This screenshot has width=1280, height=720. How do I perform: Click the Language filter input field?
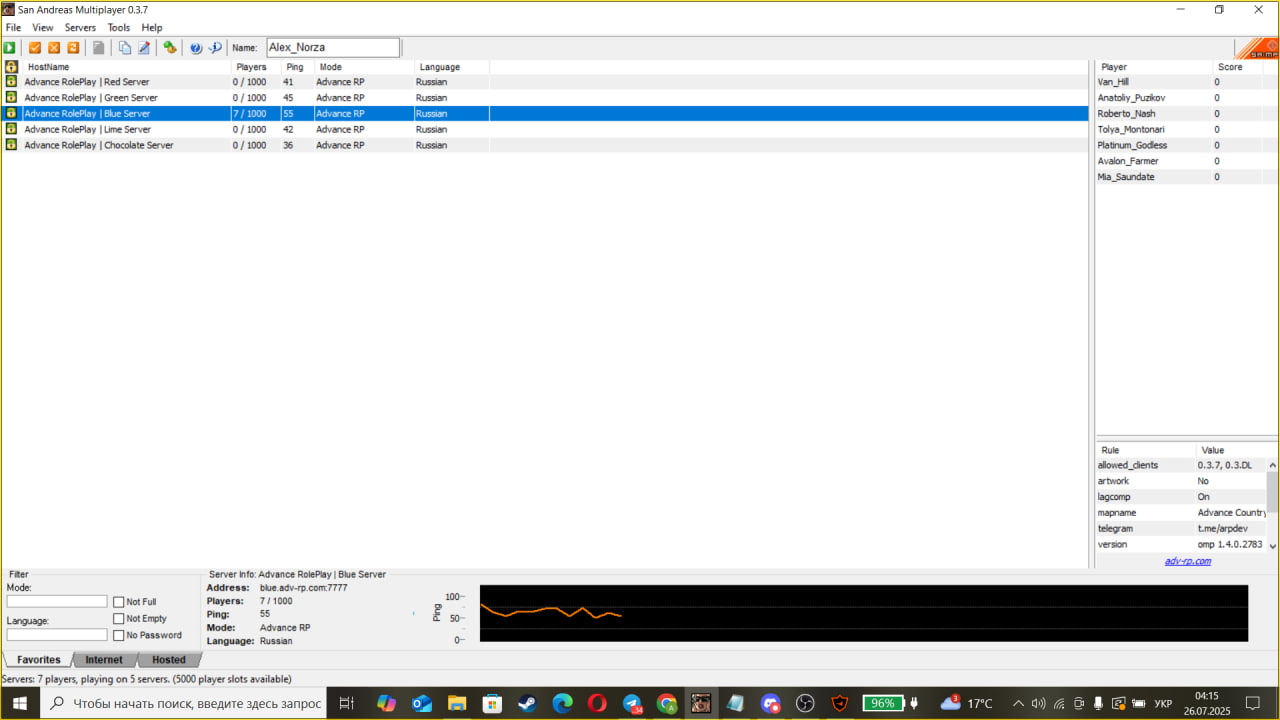[x=57, y=635]
